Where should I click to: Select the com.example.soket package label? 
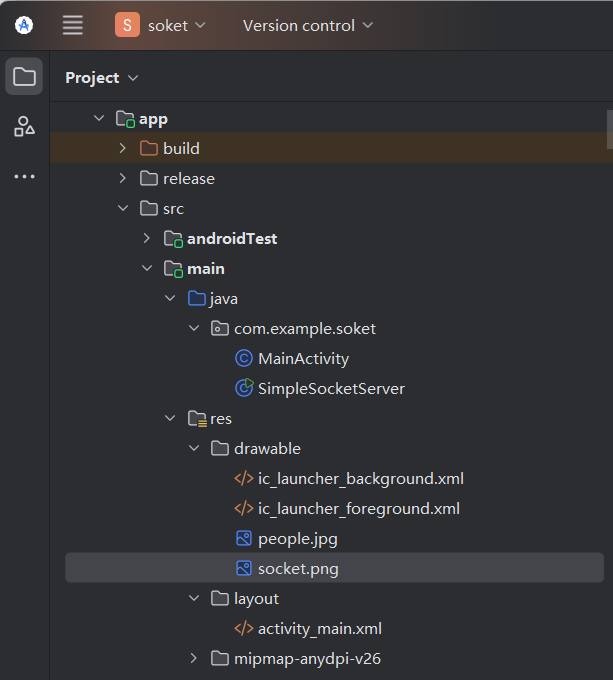point(305,329)
